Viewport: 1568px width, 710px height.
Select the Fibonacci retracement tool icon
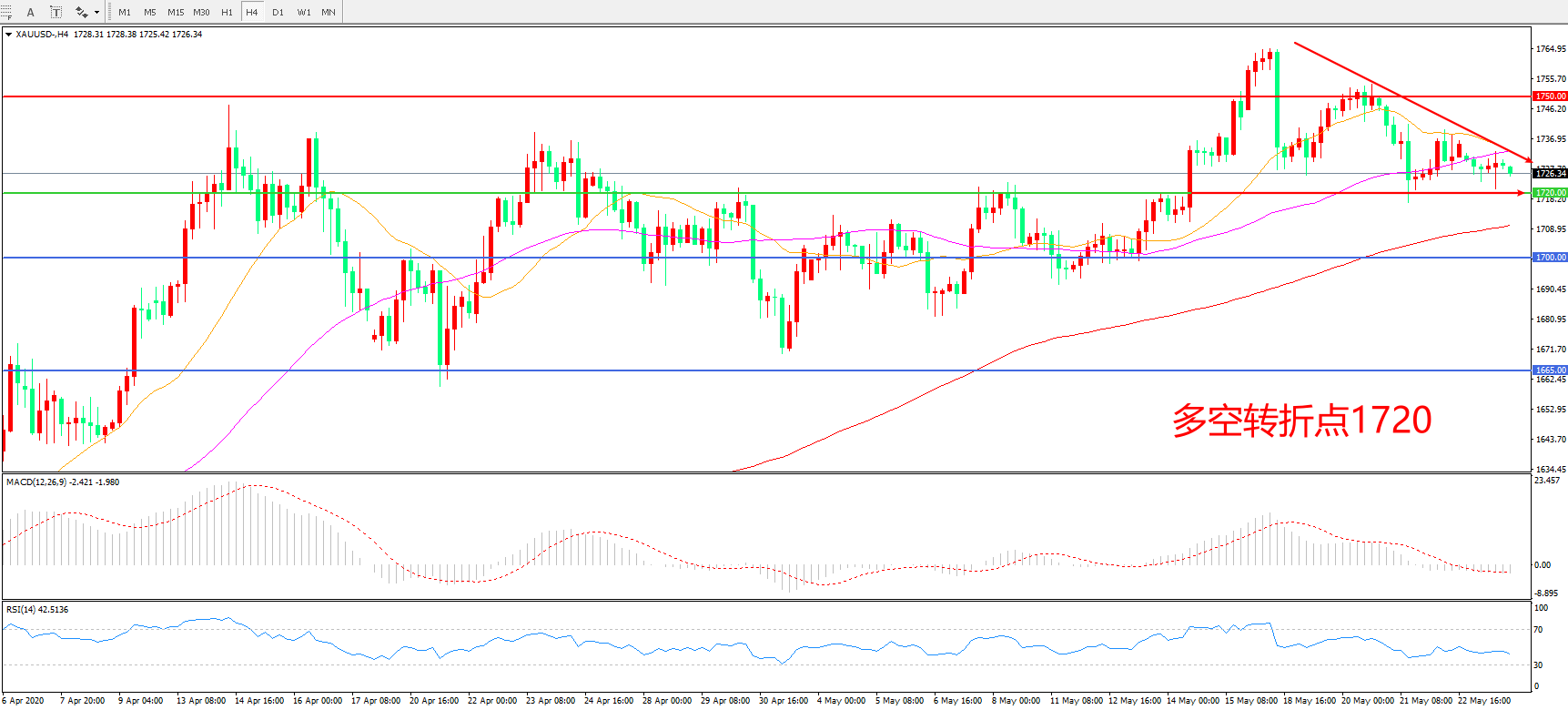pos(7,12)
